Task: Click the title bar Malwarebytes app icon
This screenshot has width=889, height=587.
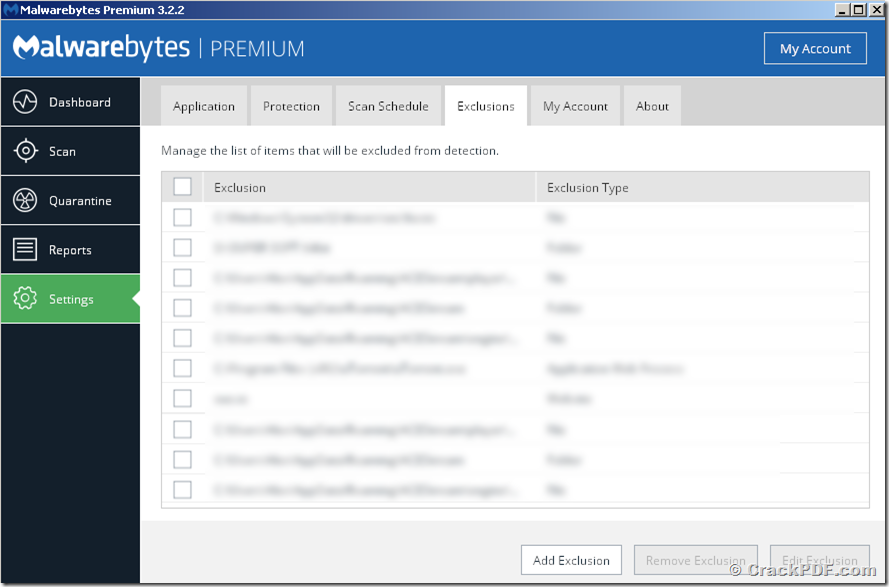Action: pyautogui.click(x=10, y=10)
